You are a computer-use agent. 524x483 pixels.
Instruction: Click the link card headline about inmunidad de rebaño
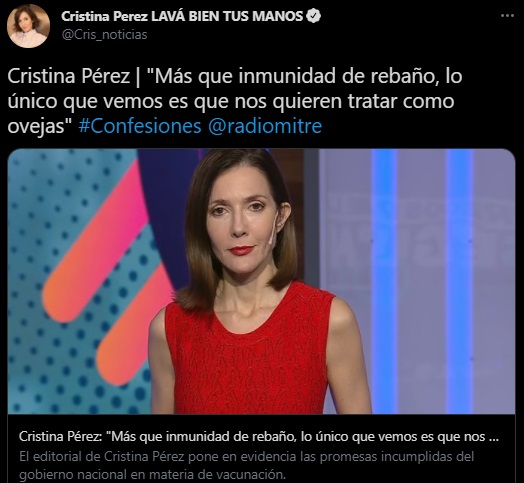[x=259, y=437]
